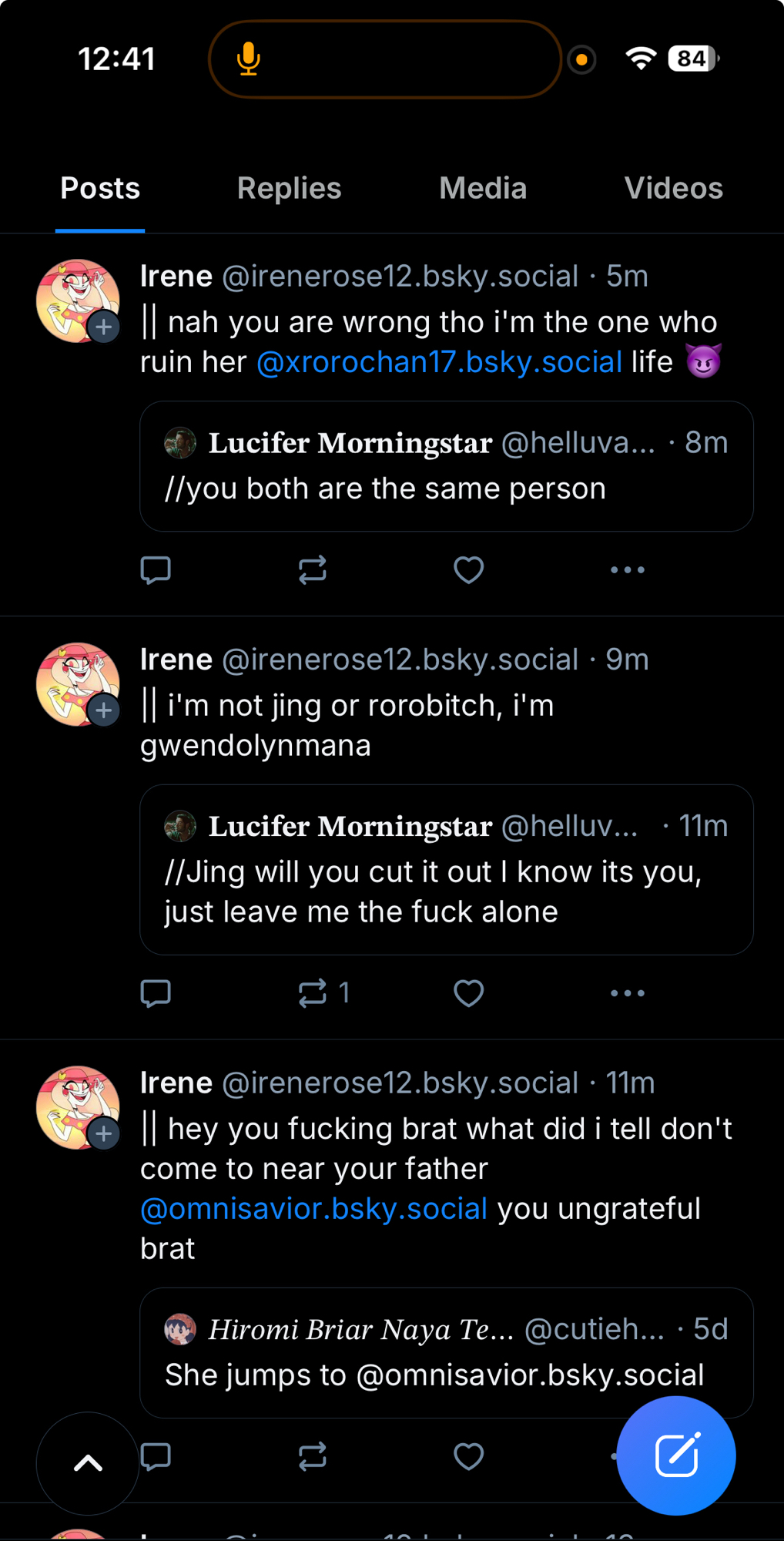Image resolution: width=784 pixels, height=1541 pixels.
Task: Repost the 'ungrateful brat' post
Action: coord(313,1456)
